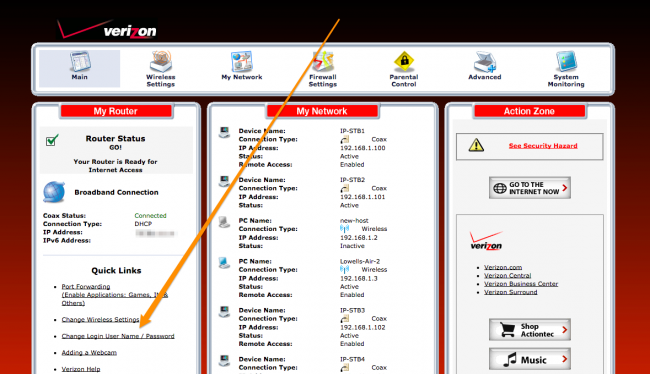Viewport: 650px width, 374px height.
Task: Click the Lowells-Air-2 PC name
Action: (360, 261)
